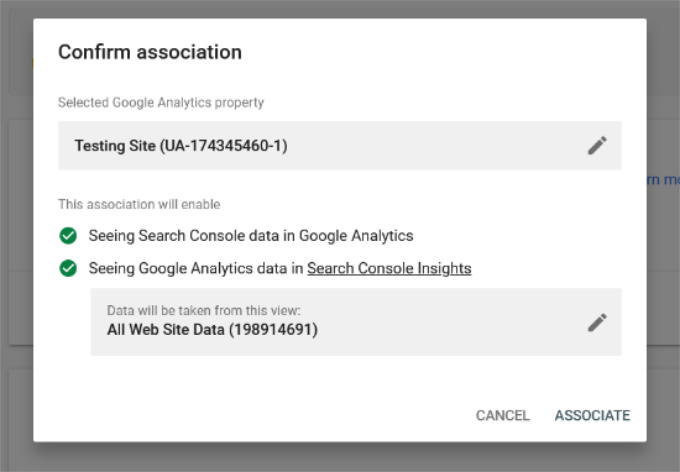This screenshot has height=472, width=680.
Task: Click the "Testing Site" property name
Action: tap(114, 146)
